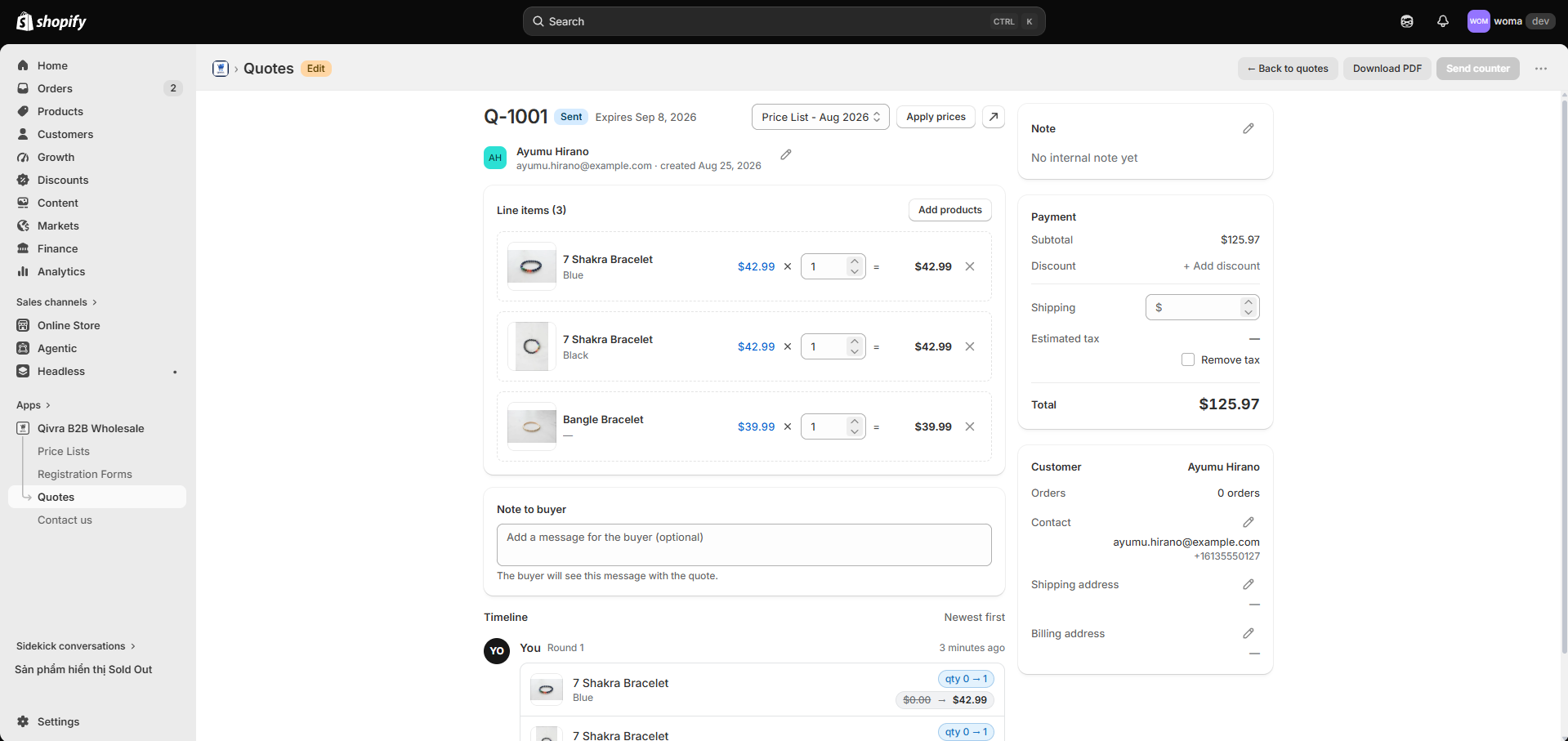
Task: Click Add products button
Action: 950,210
